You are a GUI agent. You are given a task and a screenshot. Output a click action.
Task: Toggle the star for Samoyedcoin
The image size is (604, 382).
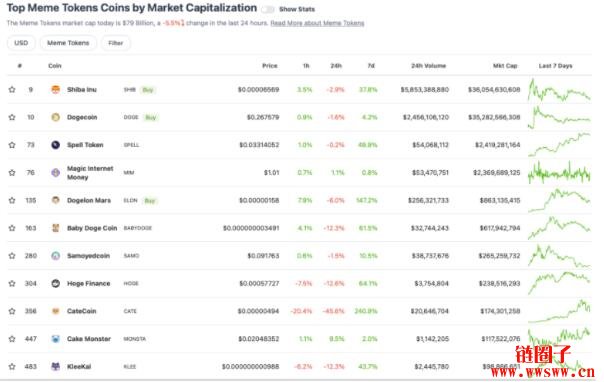coord(12,256)
